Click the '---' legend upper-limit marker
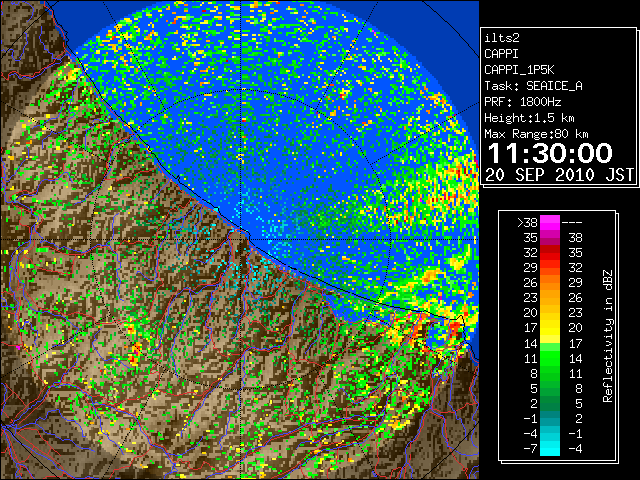The image size is (640, 480). (572, 223)
